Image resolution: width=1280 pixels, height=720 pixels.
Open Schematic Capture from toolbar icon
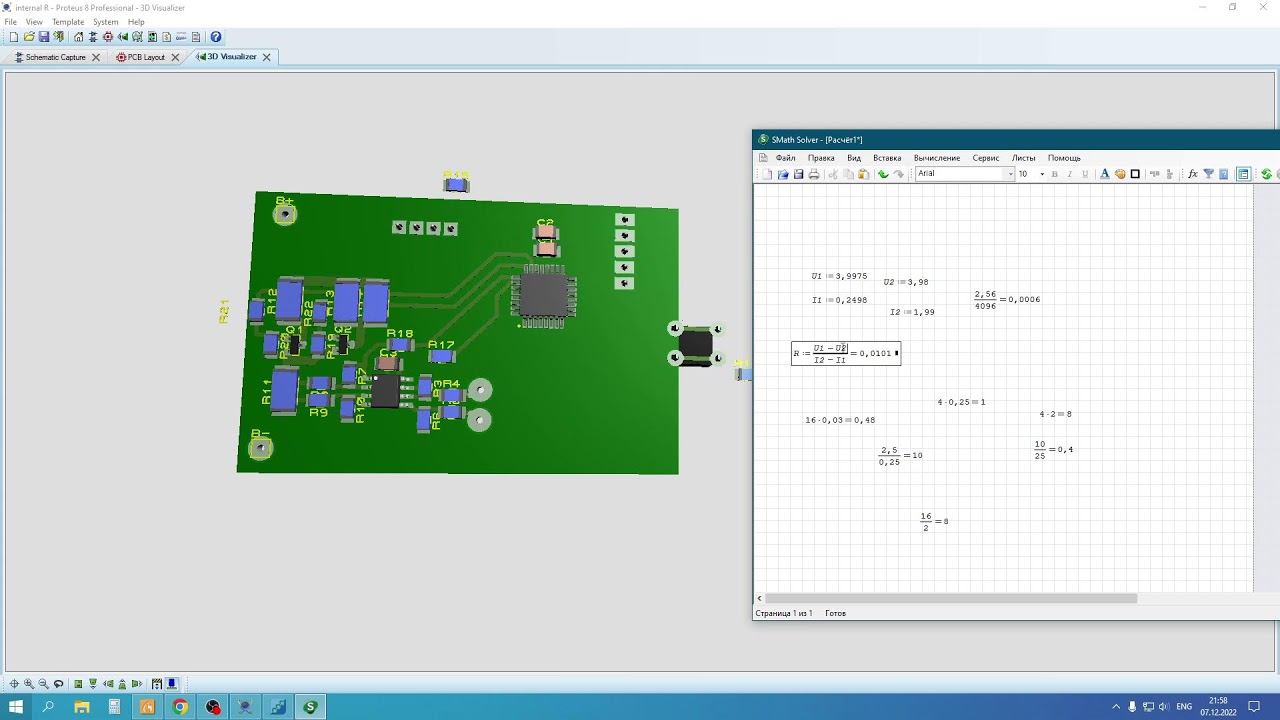[x=93, y=37]
